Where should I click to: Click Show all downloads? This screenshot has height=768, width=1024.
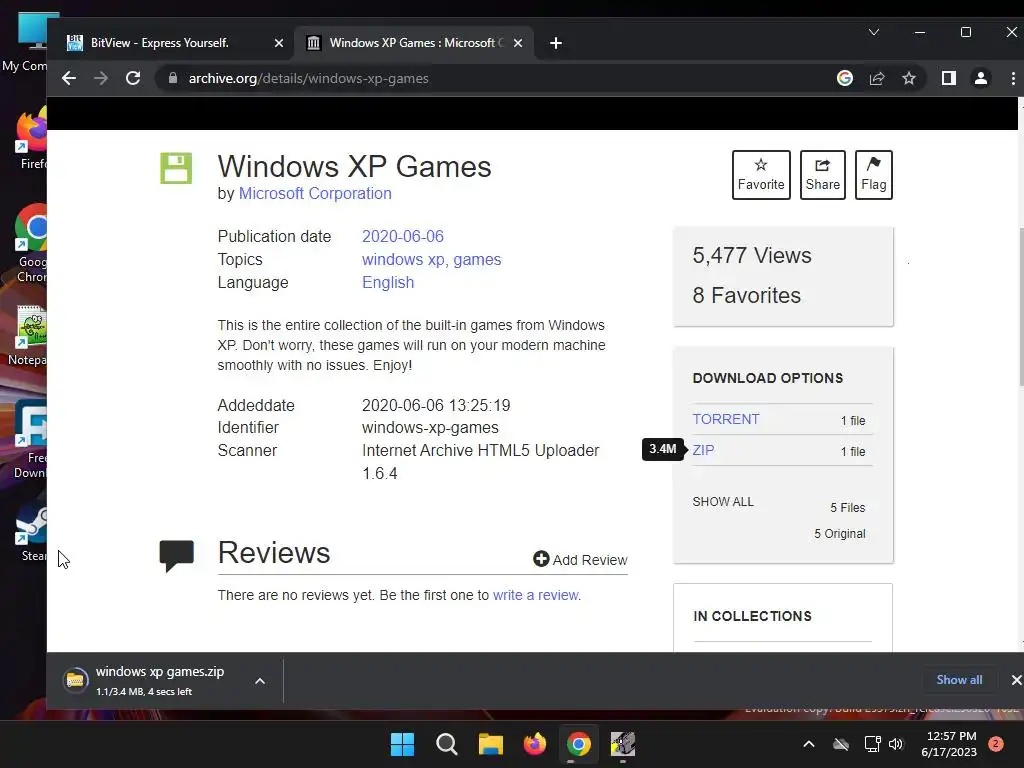point(959,680)
